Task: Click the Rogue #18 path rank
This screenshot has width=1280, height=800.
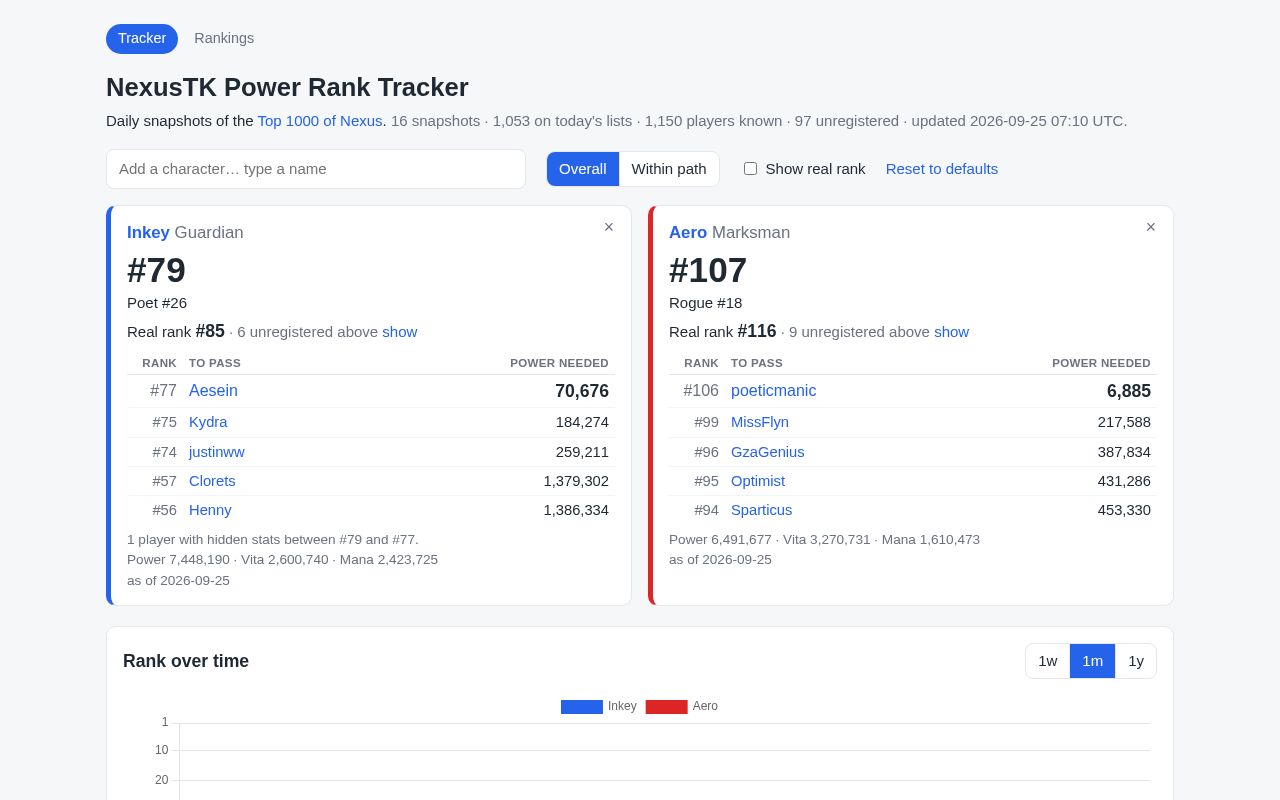Action: tap(706, 303)
